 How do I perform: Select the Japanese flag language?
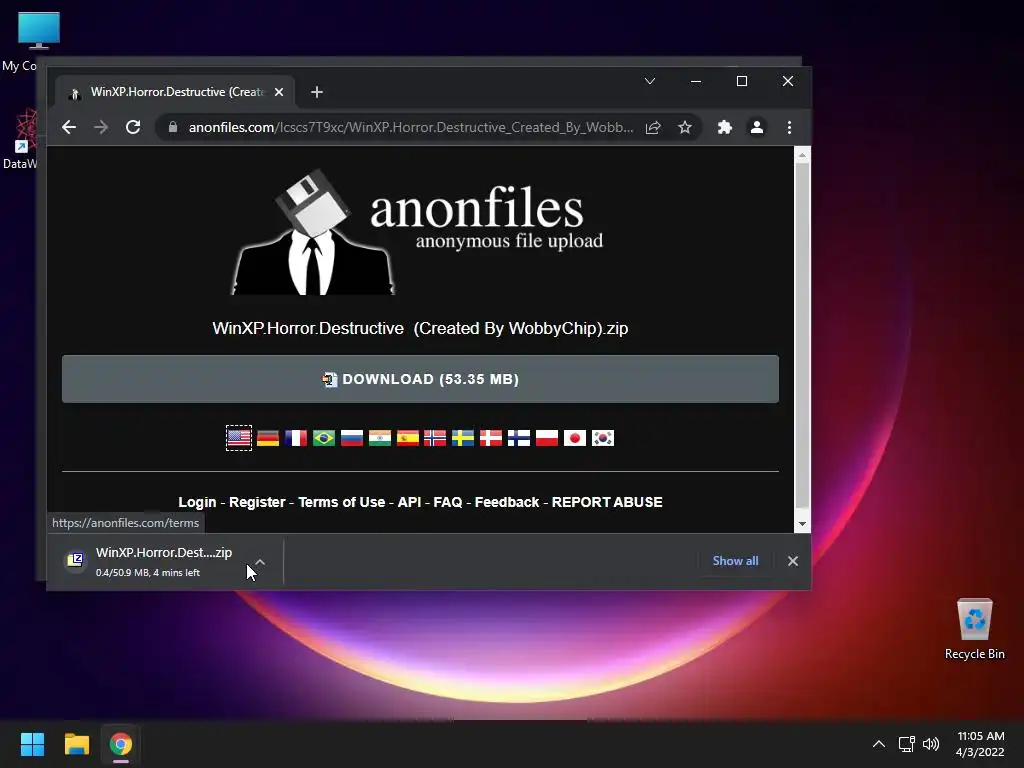[575, 438]
